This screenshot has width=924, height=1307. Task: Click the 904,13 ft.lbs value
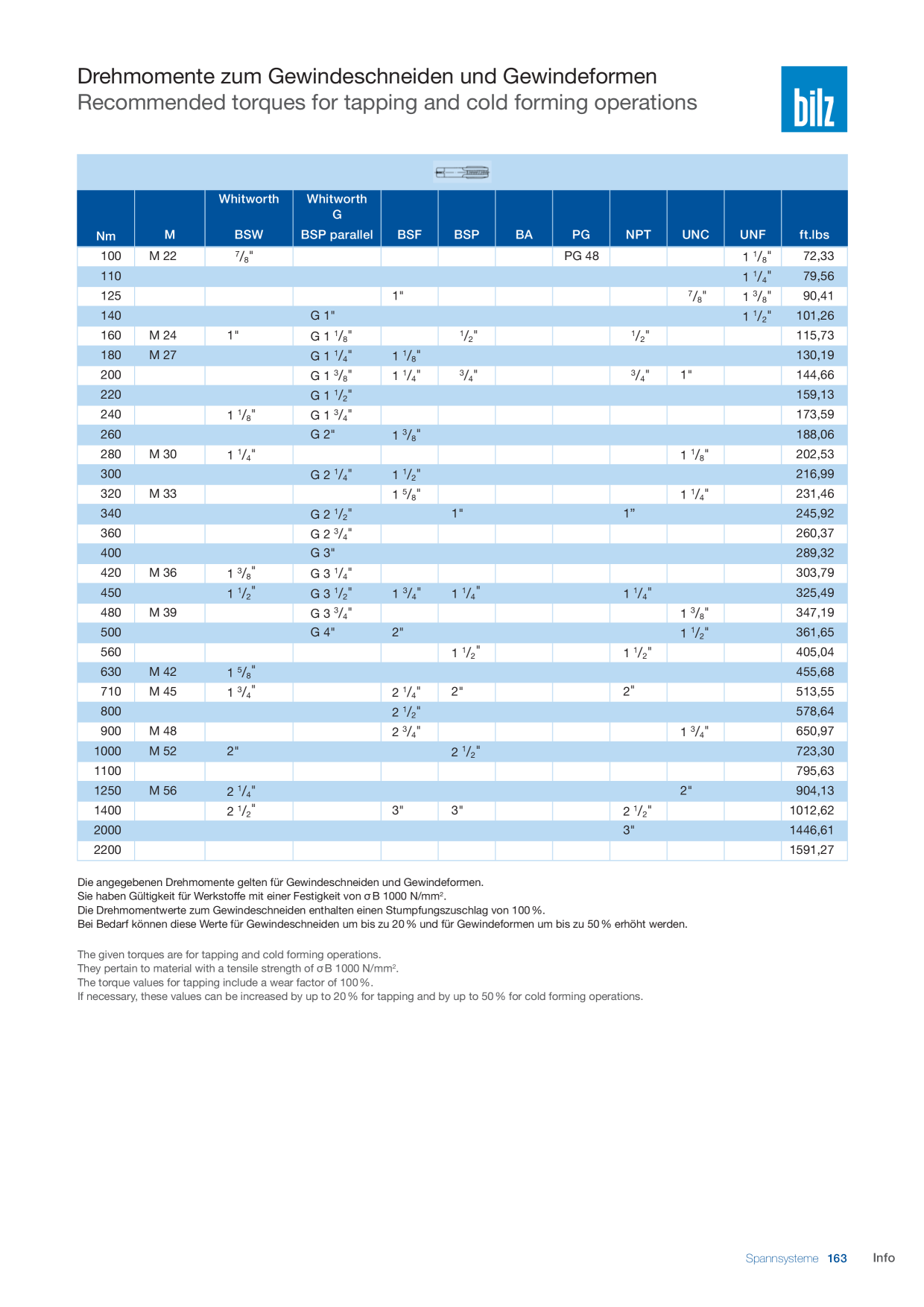(x=815, y=791)
